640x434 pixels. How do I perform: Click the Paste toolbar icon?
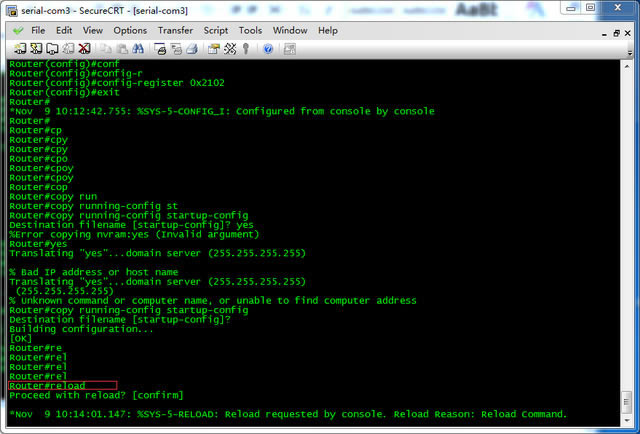click(x=122, y=49)
